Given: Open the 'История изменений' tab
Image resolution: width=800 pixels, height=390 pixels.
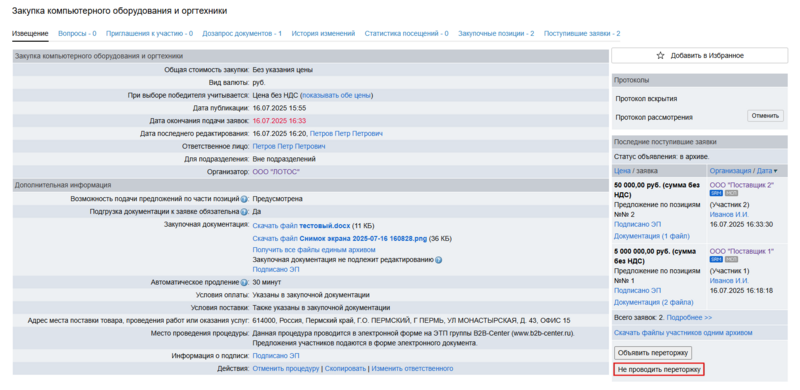Looking at the screenshot, I should [323, 33].
